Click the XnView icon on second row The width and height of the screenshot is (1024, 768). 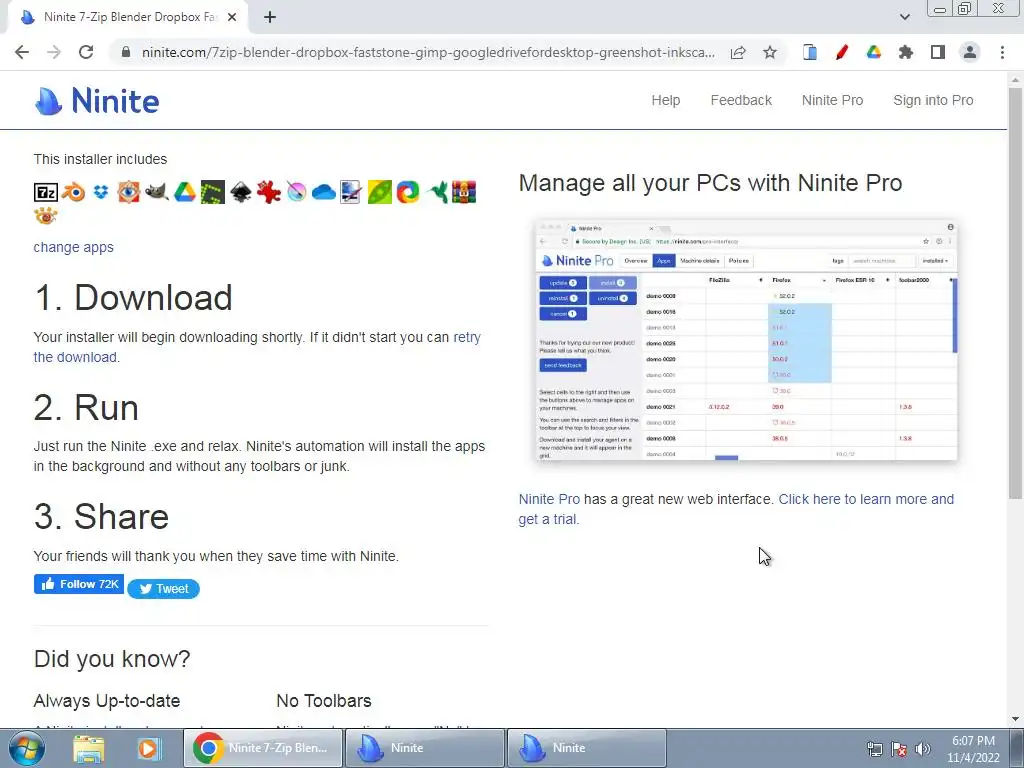pos(46,216)
